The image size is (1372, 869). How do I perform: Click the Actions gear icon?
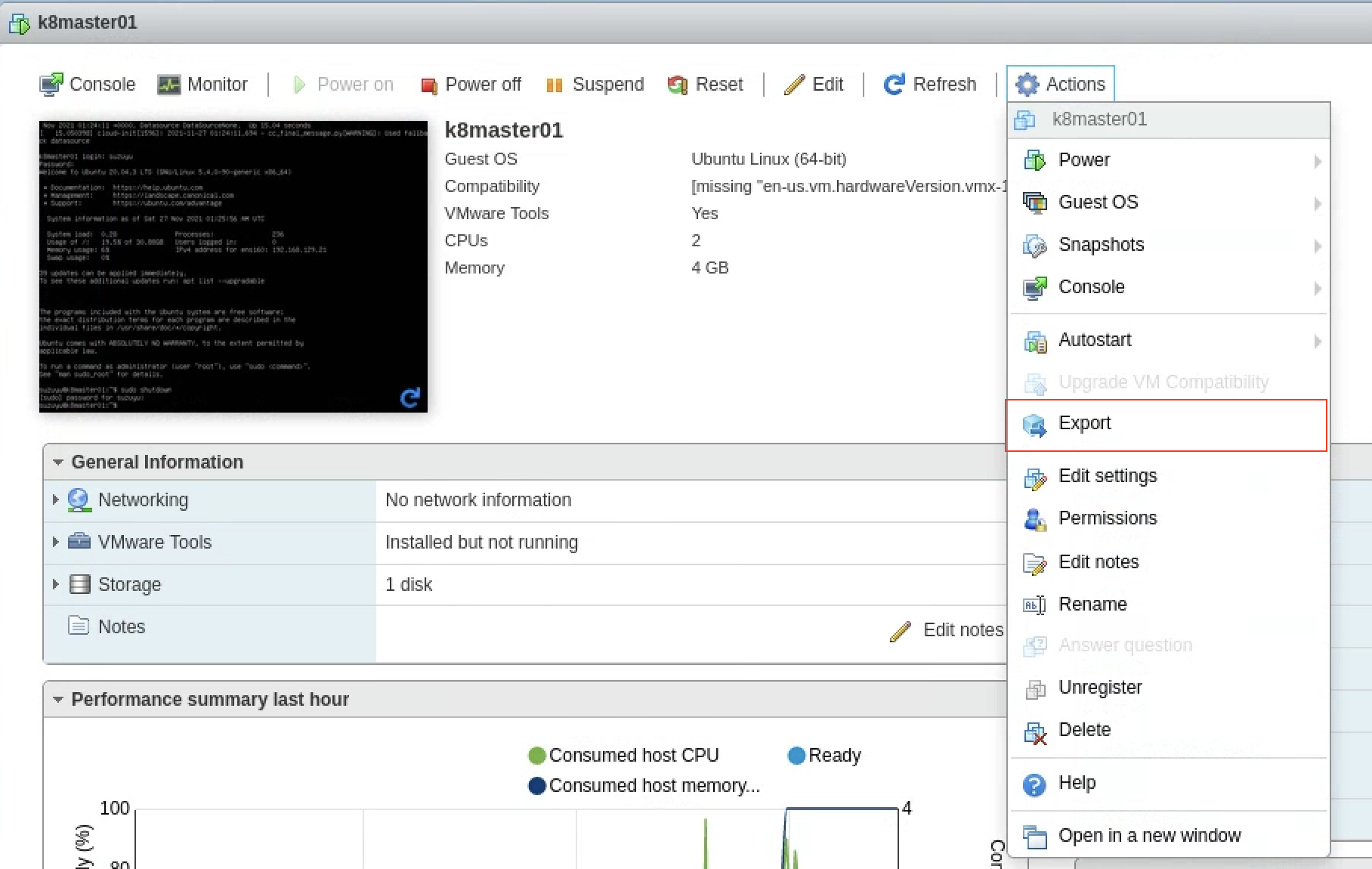(1027, 85)
